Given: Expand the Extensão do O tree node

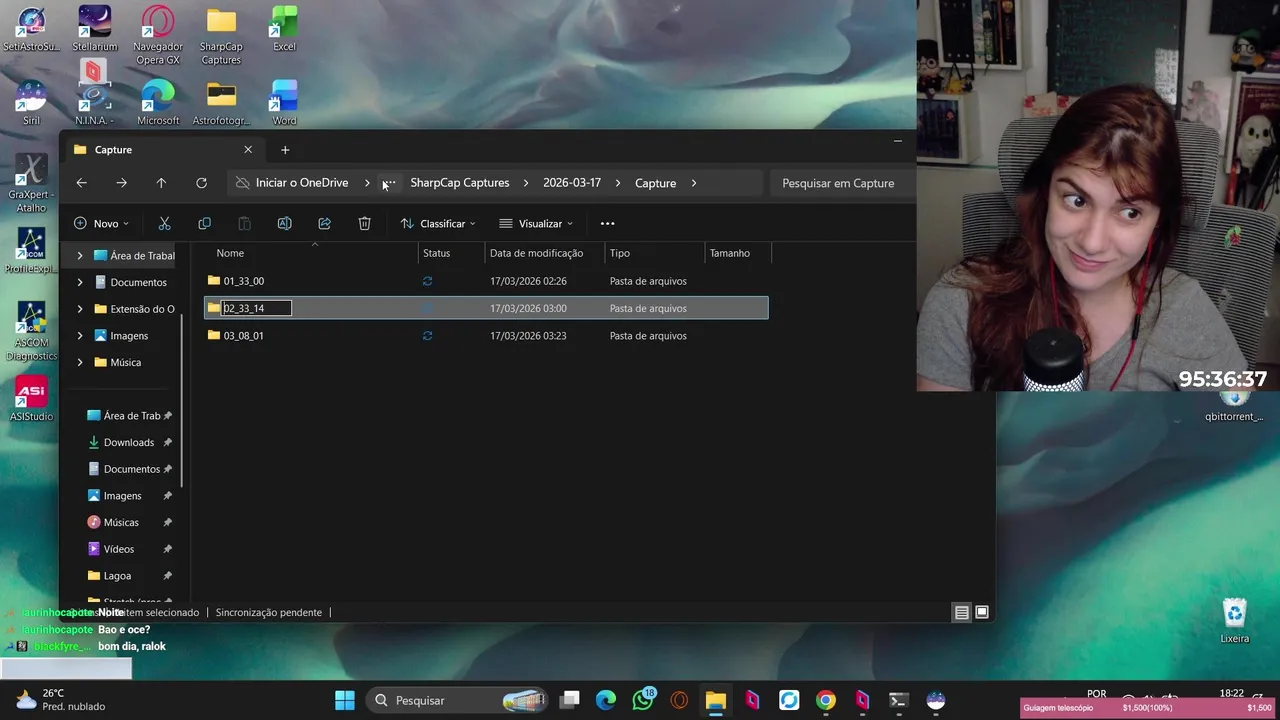Looking at the screenshot, I should click(80, 309).
